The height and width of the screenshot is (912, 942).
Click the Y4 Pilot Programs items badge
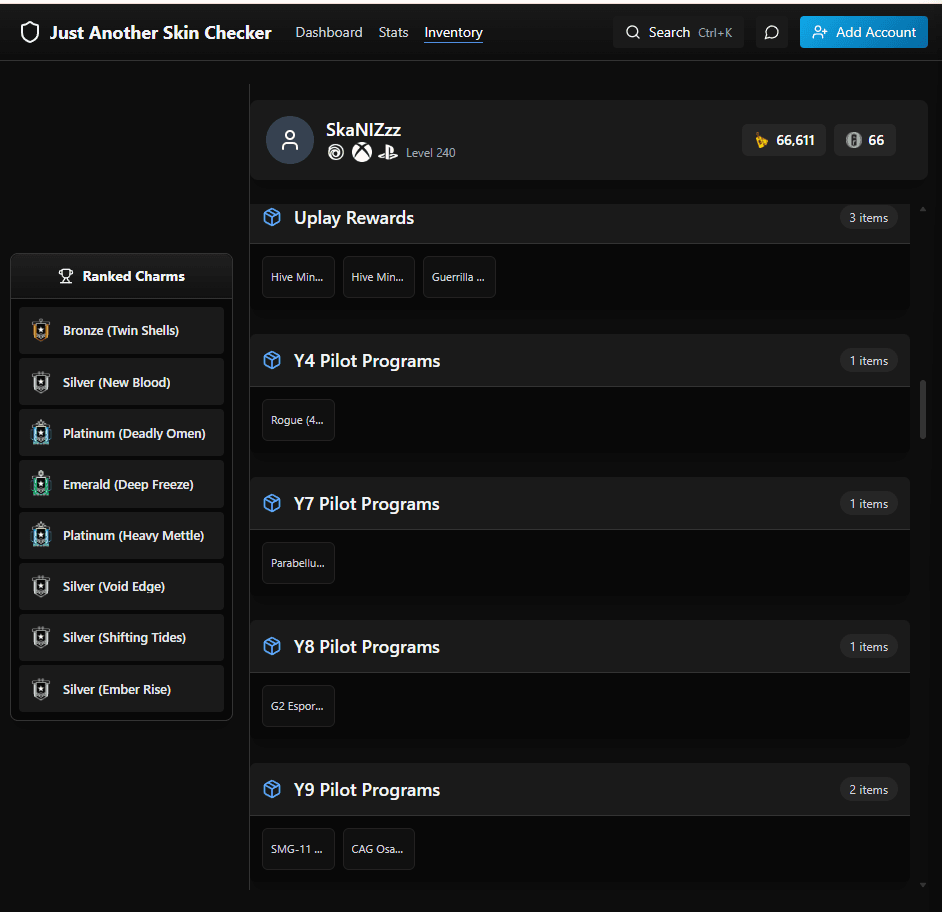[x=868, y=360]
